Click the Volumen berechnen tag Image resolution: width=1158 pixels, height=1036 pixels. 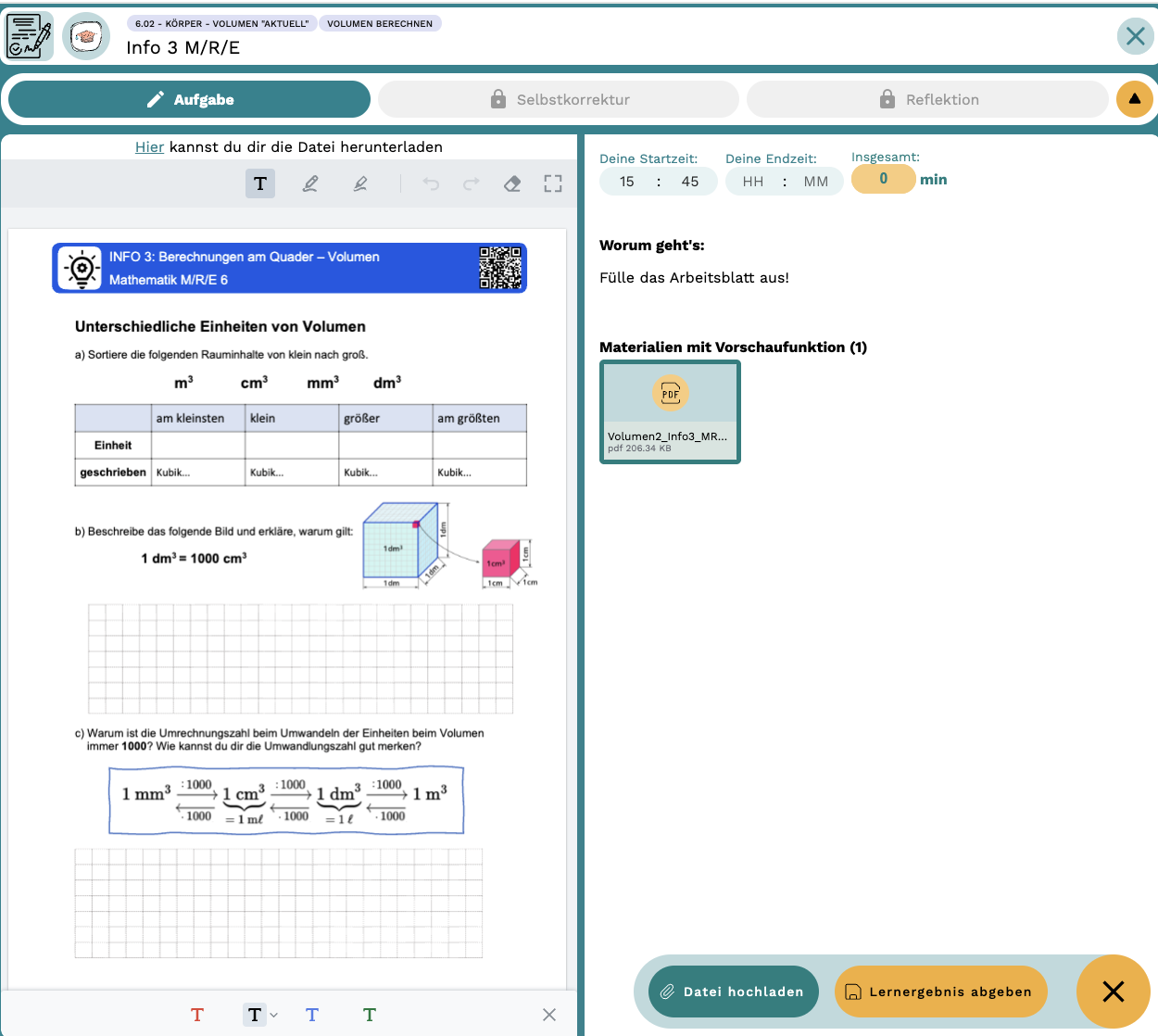(x=380, y=23)
